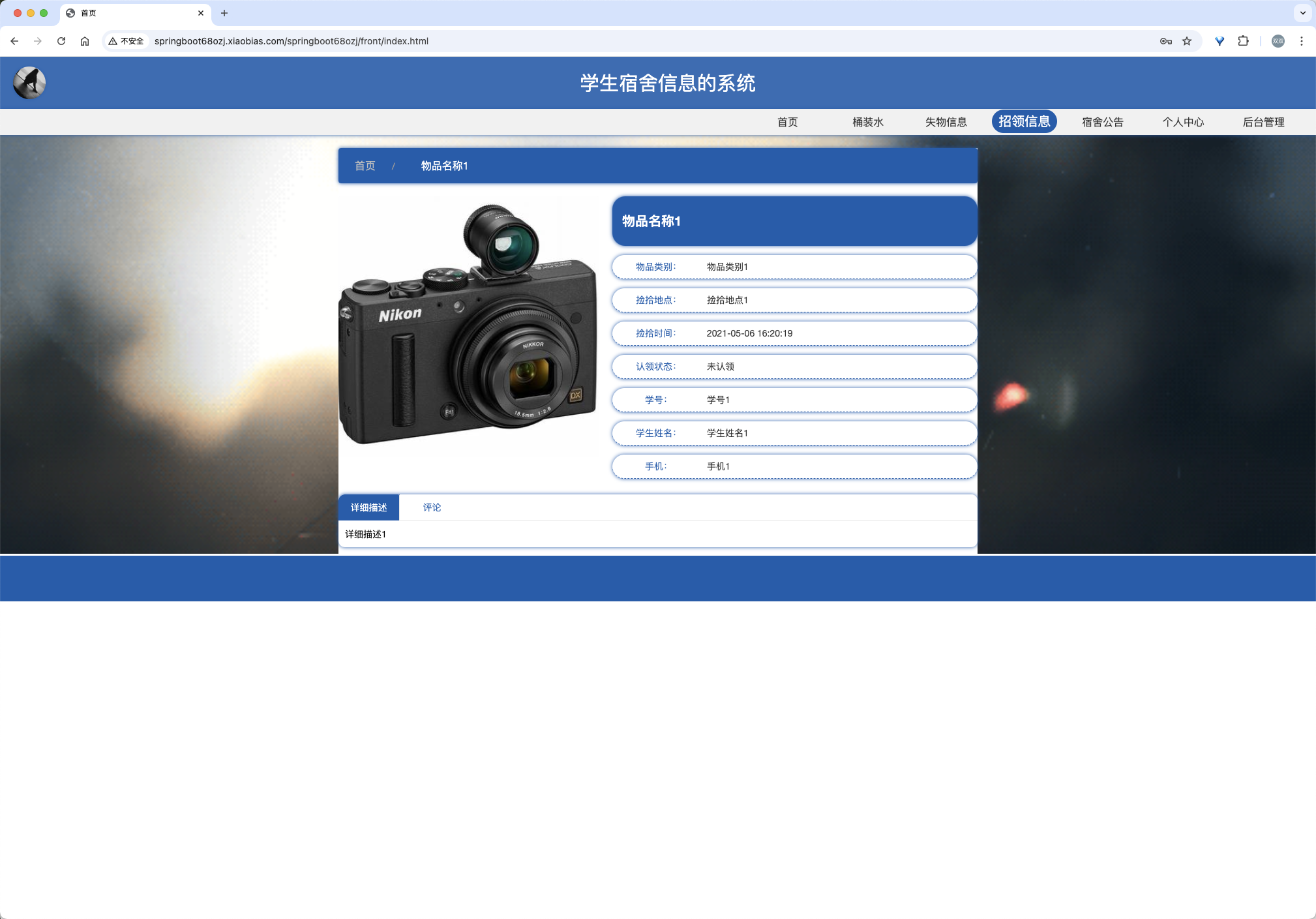The height and width of the screenshot is (919, 1316).
Task: Click the 学生姓名1 value
Action: coord(727,433)
